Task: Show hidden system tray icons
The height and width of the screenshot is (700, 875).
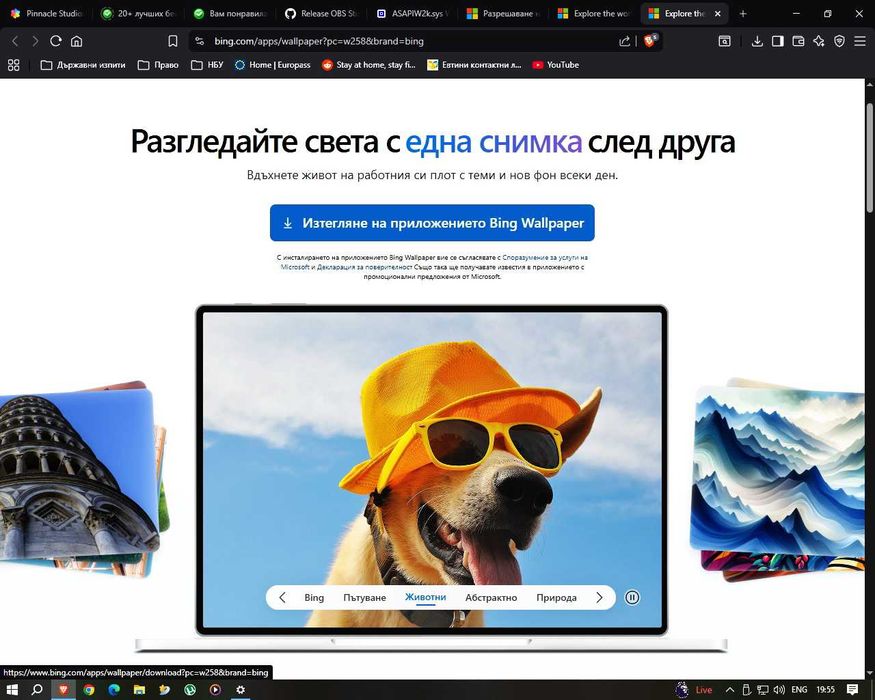Action: click(x=730, y=690)
